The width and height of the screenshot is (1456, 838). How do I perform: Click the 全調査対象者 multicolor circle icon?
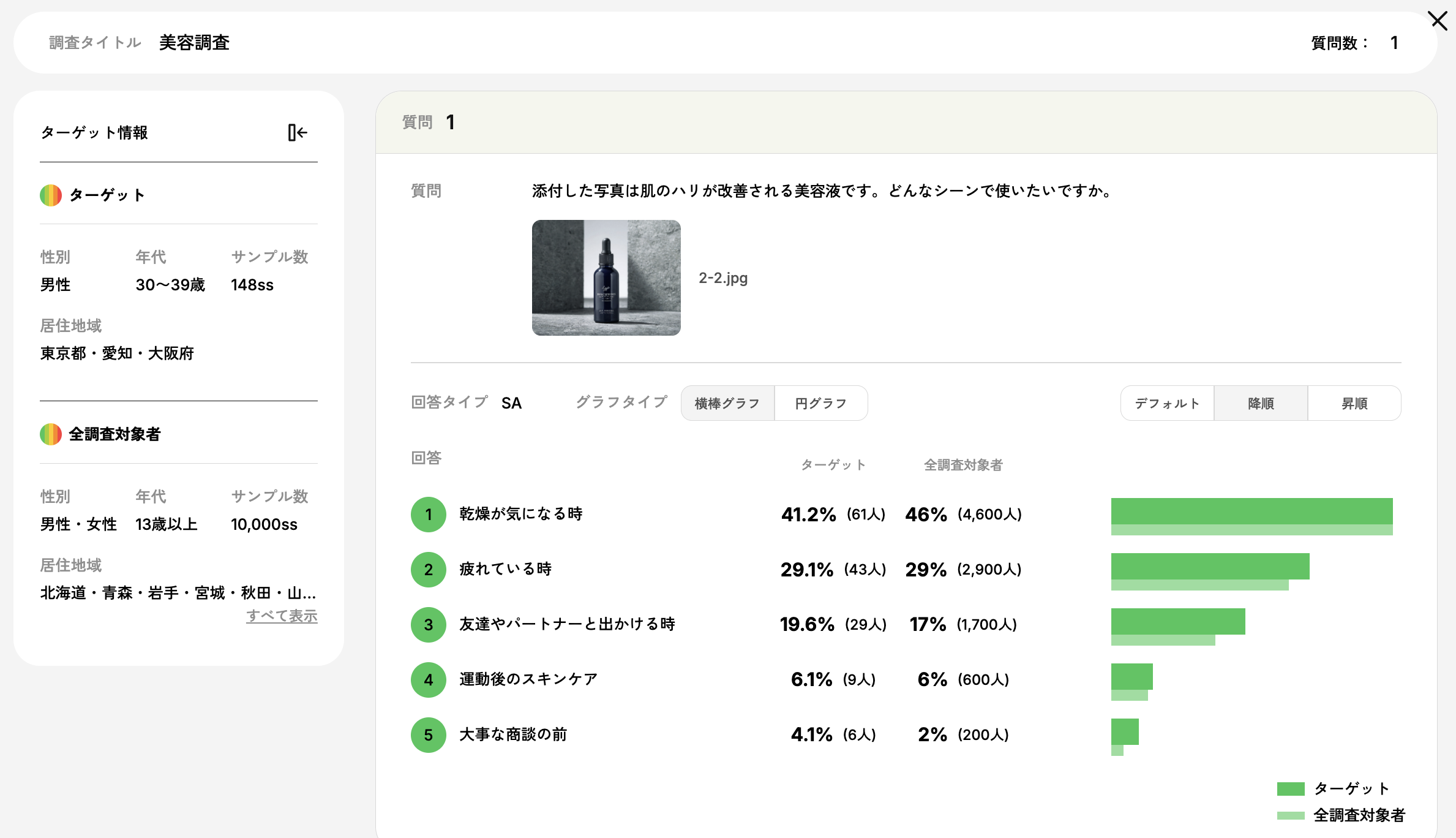pyautogui.click(x=51, y=434)
